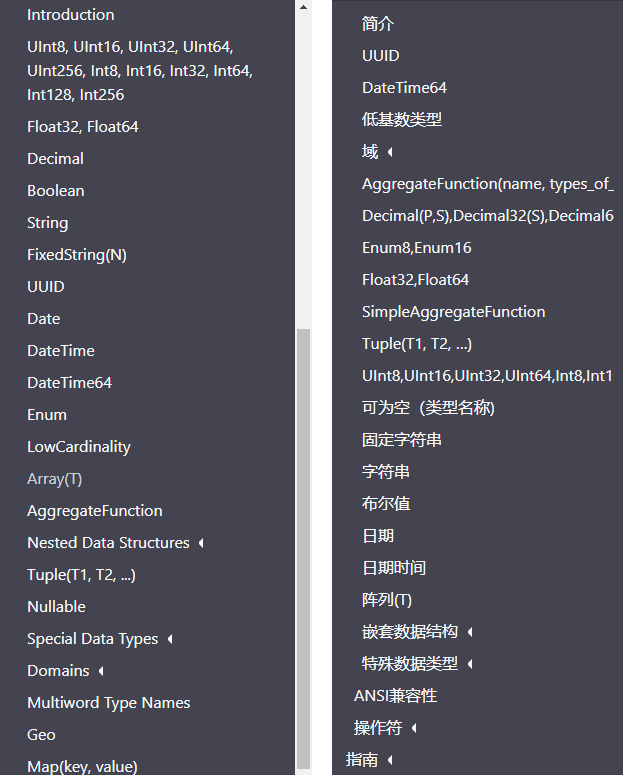Expand the 操作符 section arrow

(x=414, y=728)
